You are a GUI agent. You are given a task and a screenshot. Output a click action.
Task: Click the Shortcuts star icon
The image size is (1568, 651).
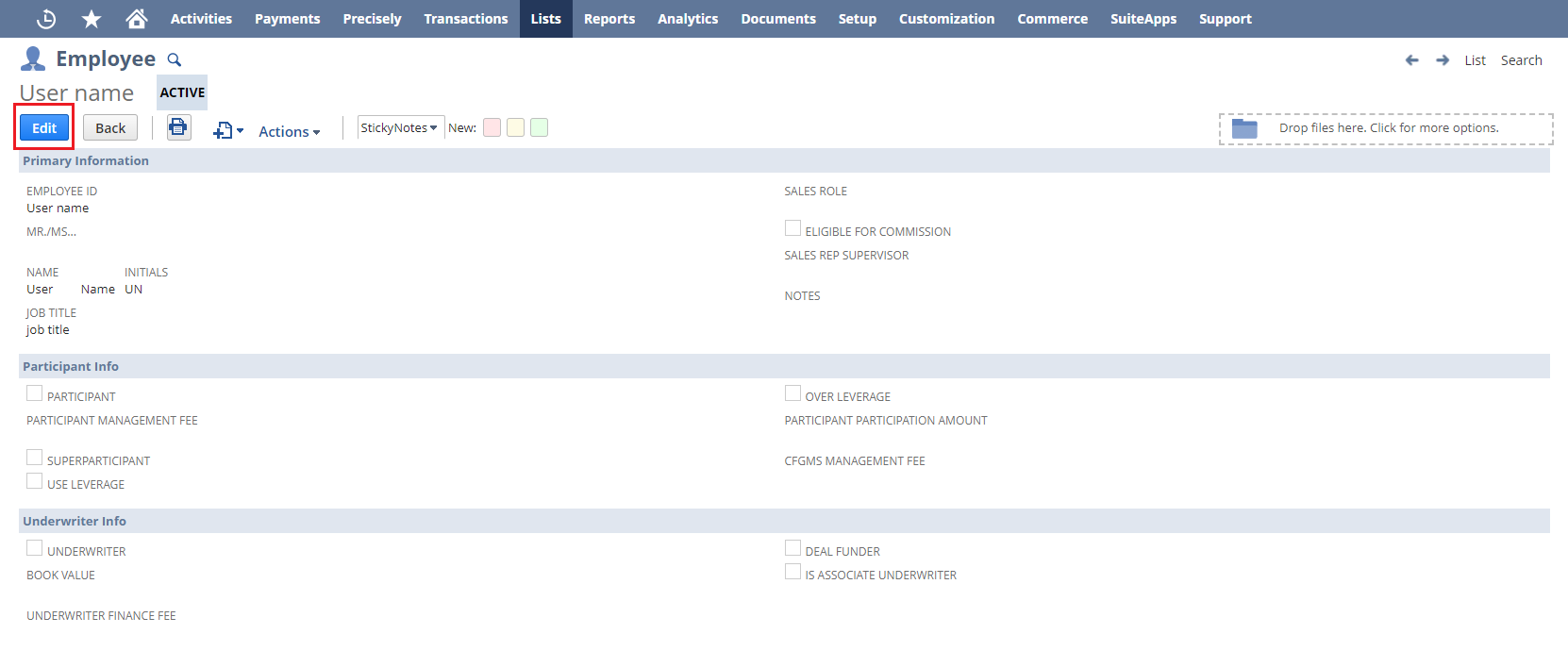(x=92, y=19)
